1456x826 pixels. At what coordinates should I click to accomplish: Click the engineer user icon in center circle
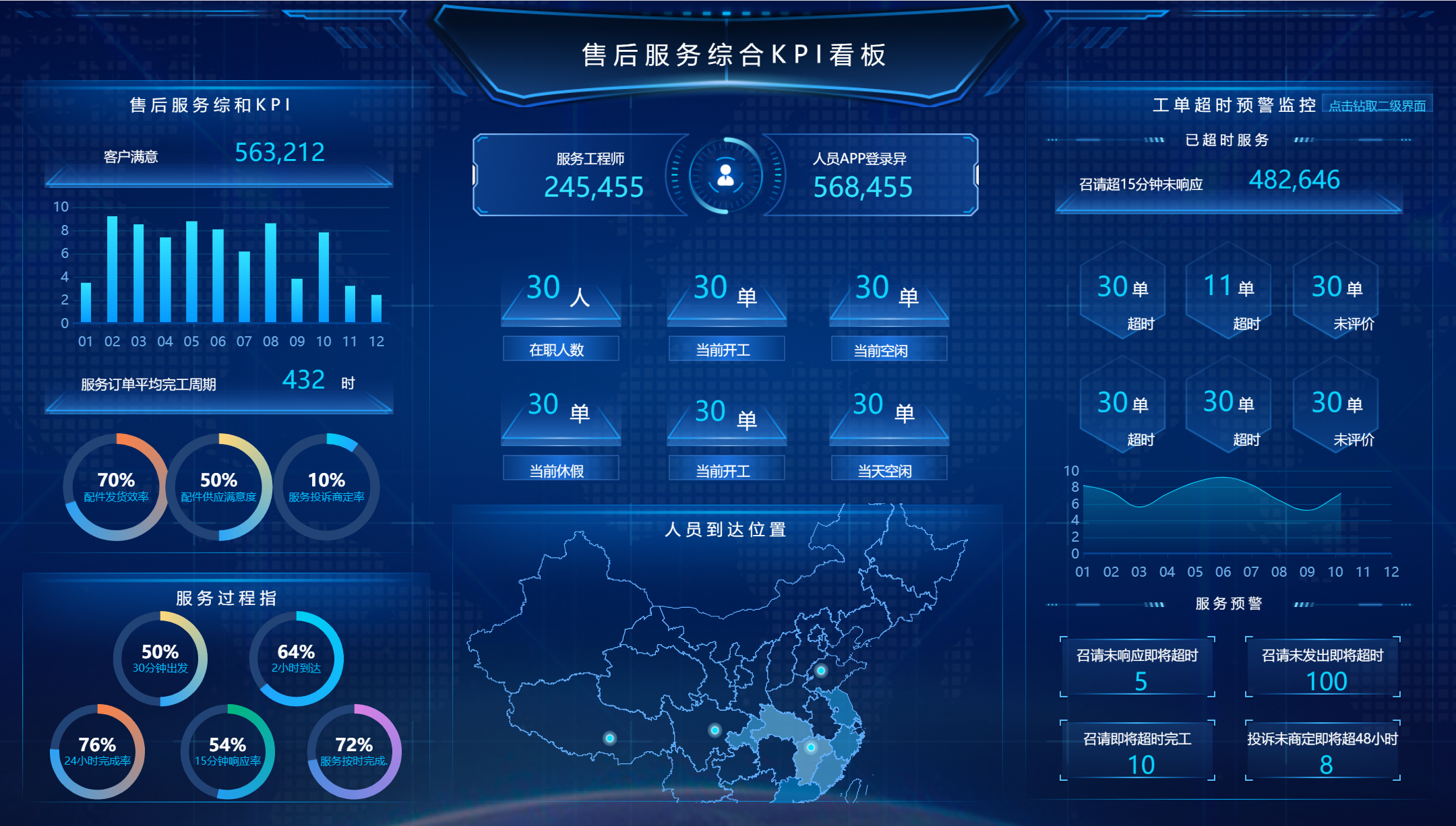(x=725, y=176)
